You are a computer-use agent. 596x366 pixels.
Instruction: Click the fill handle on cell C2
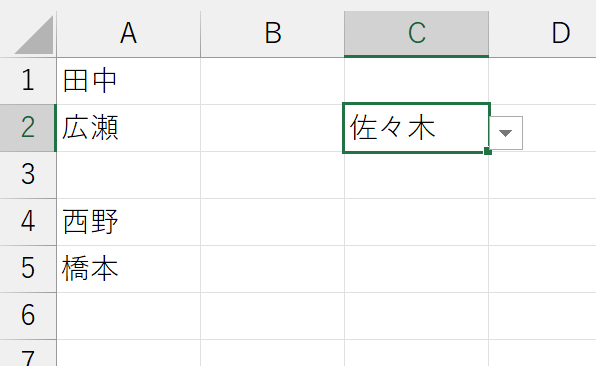click(488, 151)
